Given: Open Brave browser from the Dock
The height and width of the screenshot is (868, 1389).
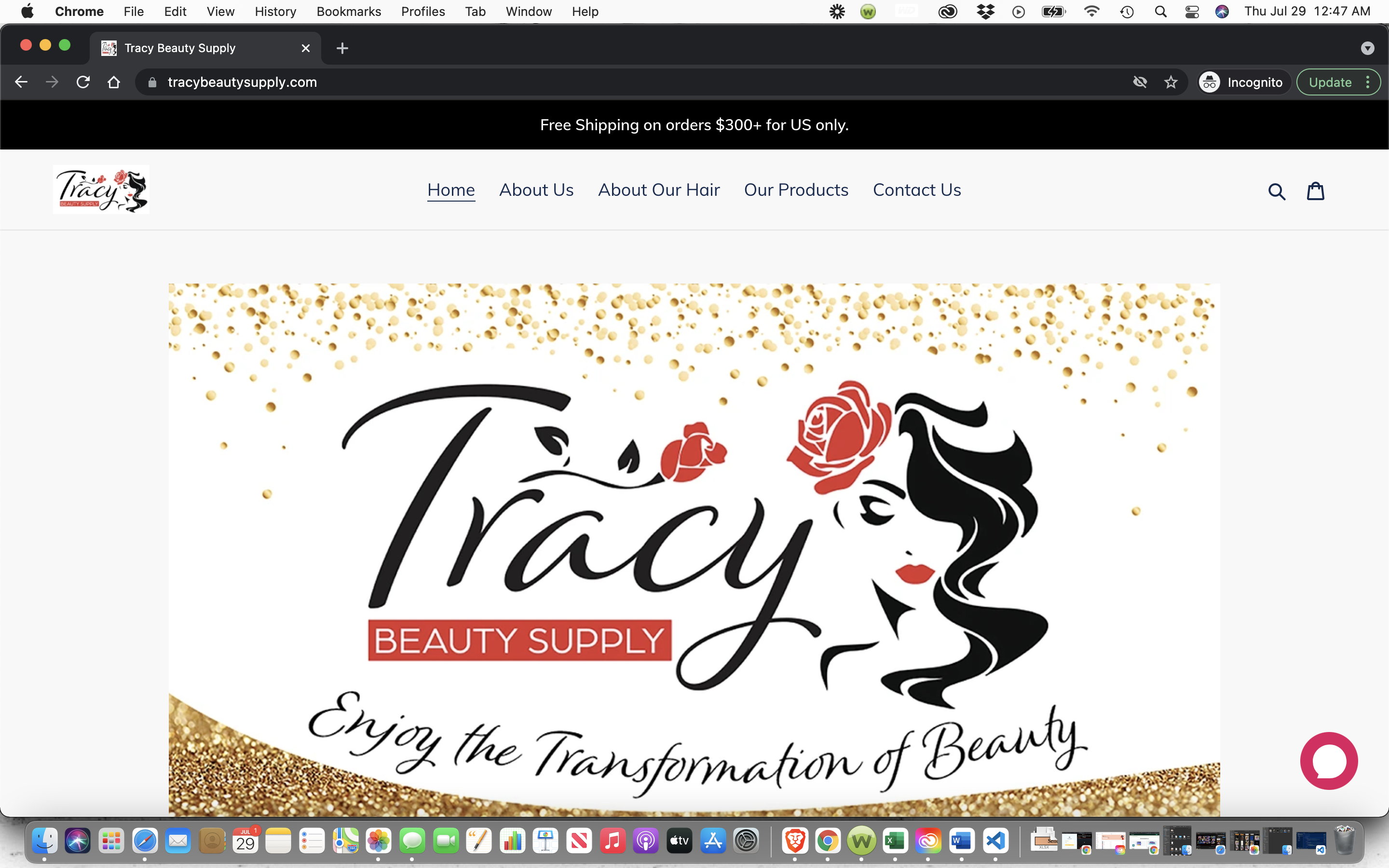Looking at the screenshot, I should 794,841.
